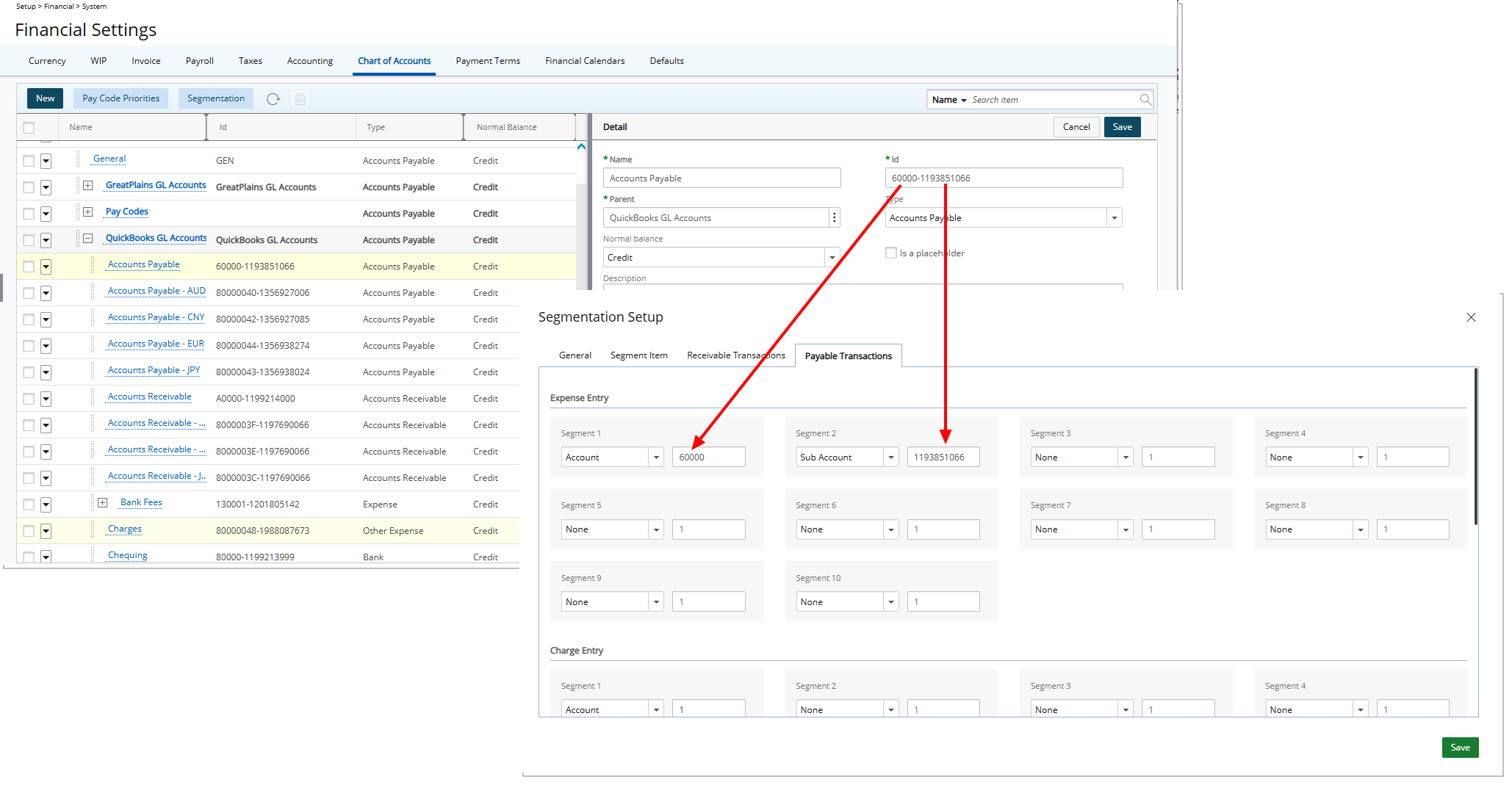Open the Segment Item tab

tap(638, 355)
